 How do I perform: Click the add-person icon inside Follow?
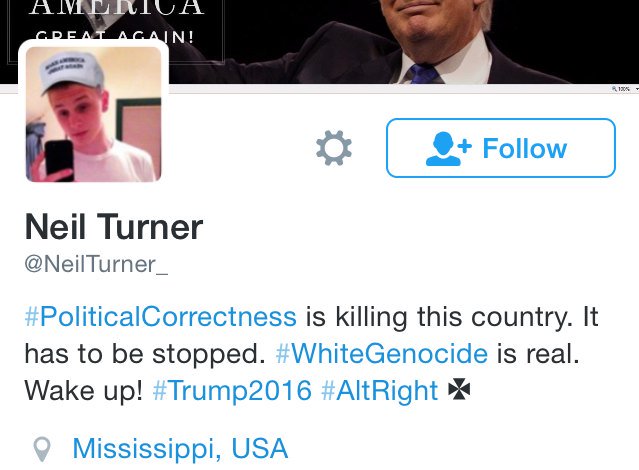click(x=448, y=149)
